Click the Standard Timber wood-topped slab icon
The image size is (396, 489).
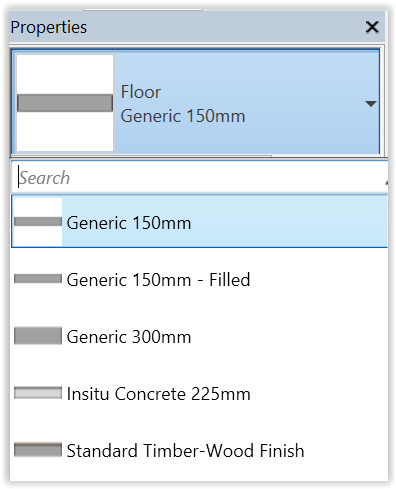pos(38,450)
